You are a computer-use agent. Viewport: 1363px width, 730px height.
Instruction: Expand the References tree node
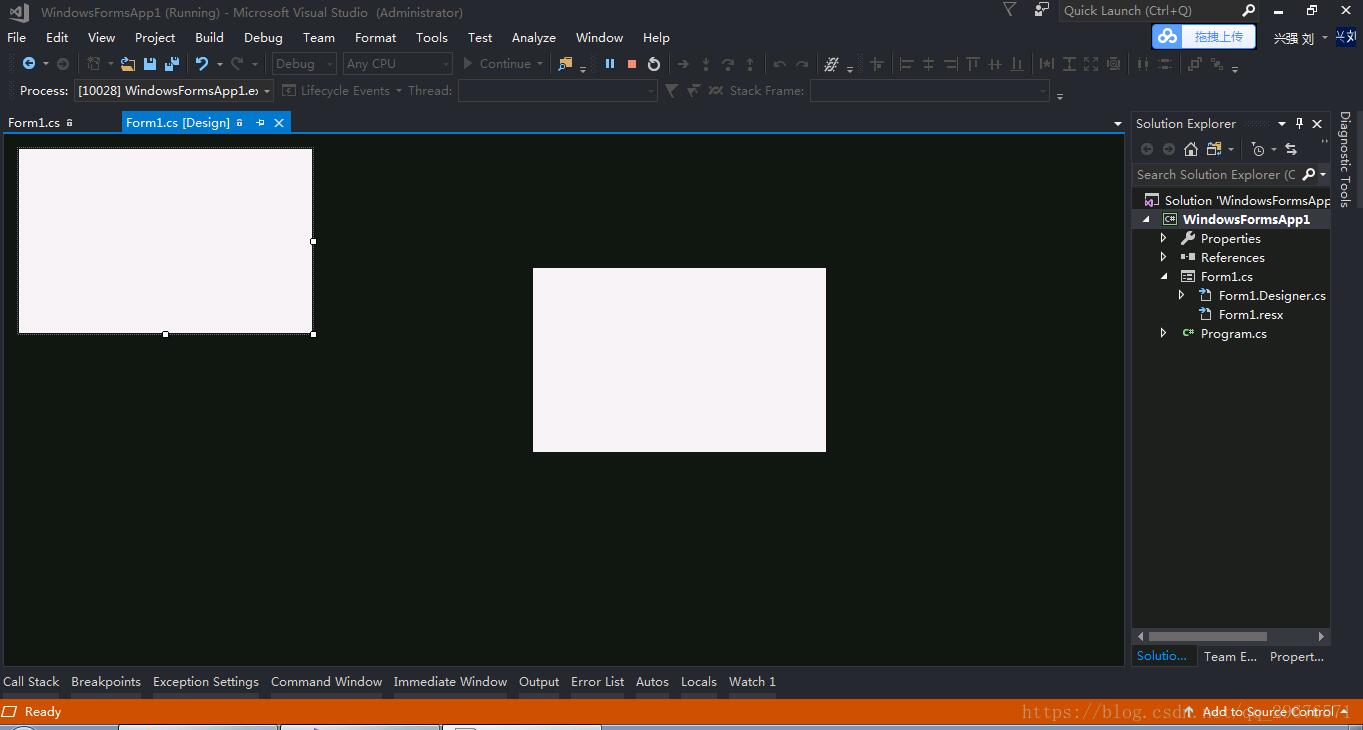1163,257
